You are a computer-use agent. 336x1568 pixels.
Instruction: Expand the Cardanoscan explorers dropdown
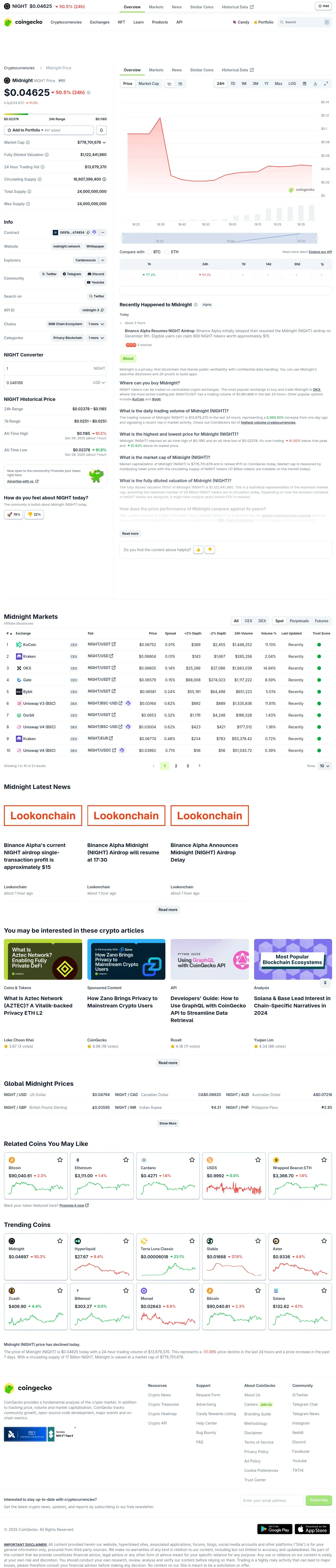[x=102, y=261]
